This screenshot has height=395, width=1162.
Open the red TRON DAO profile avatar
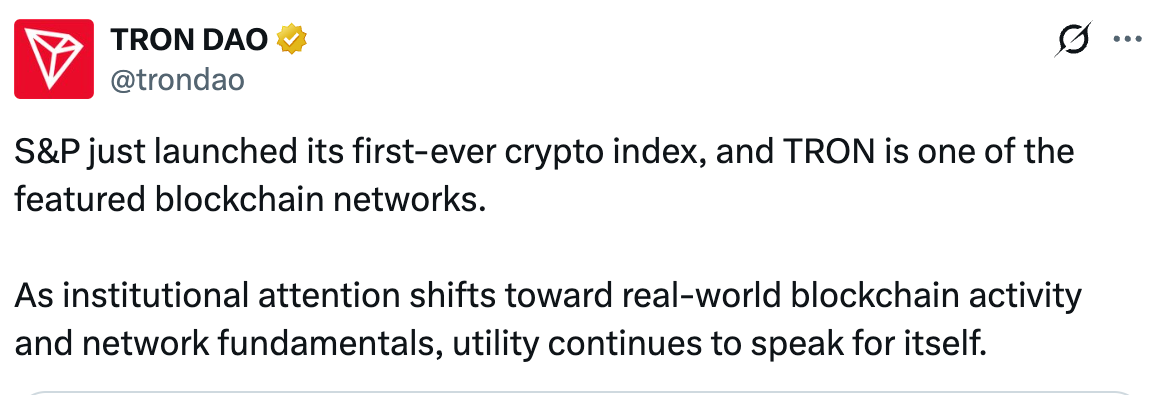54,59
